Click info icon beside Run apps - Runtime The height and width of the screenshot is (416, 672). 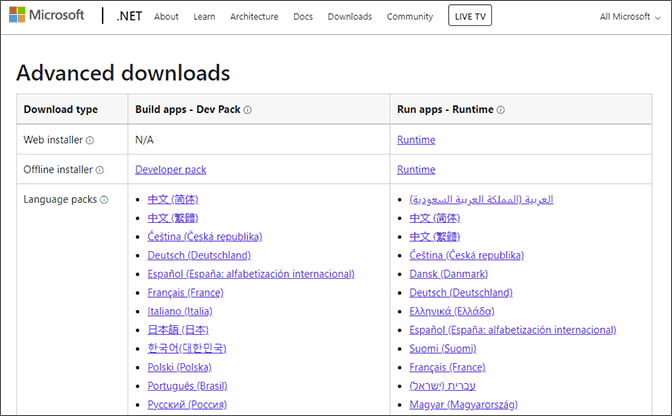coord(501,110)
